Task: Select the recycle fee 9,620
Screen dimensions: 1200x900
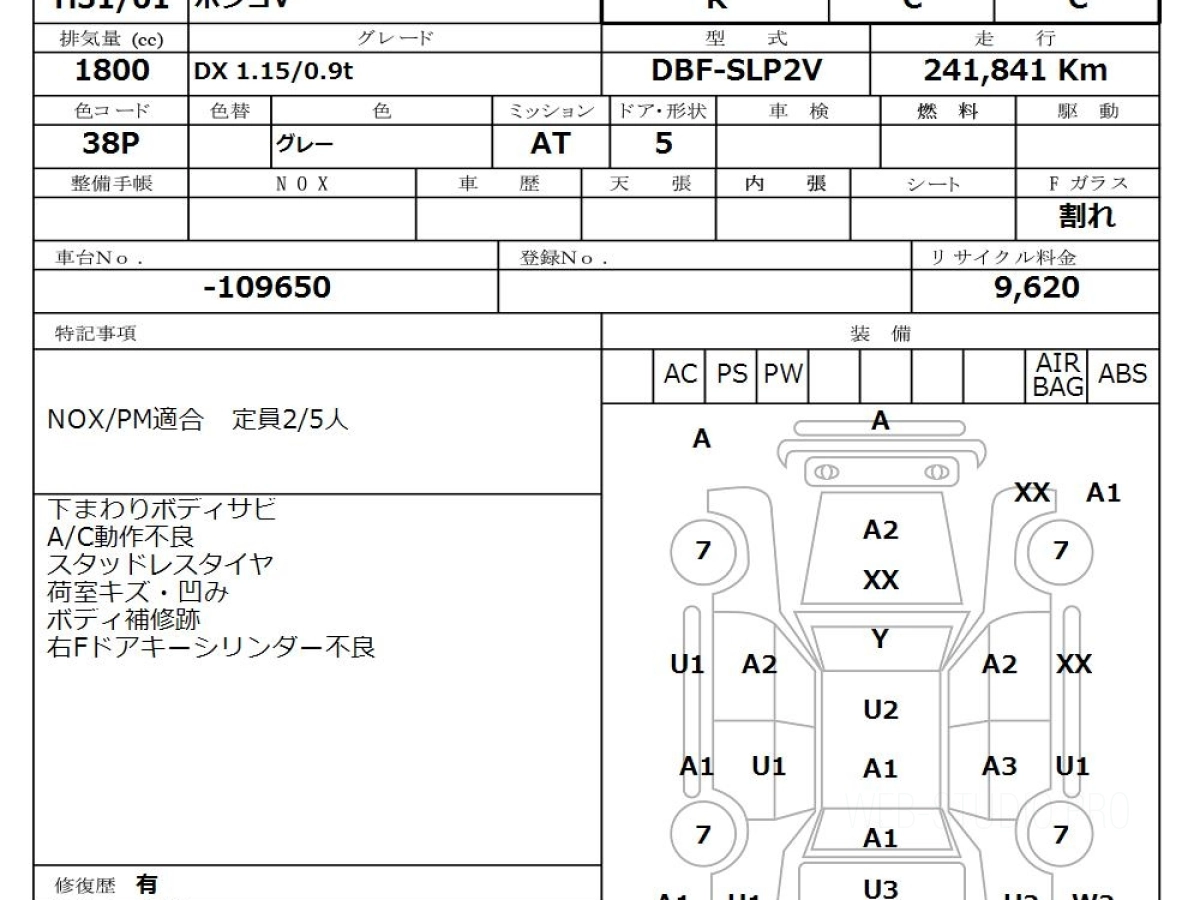Action: click(1038, 289)
